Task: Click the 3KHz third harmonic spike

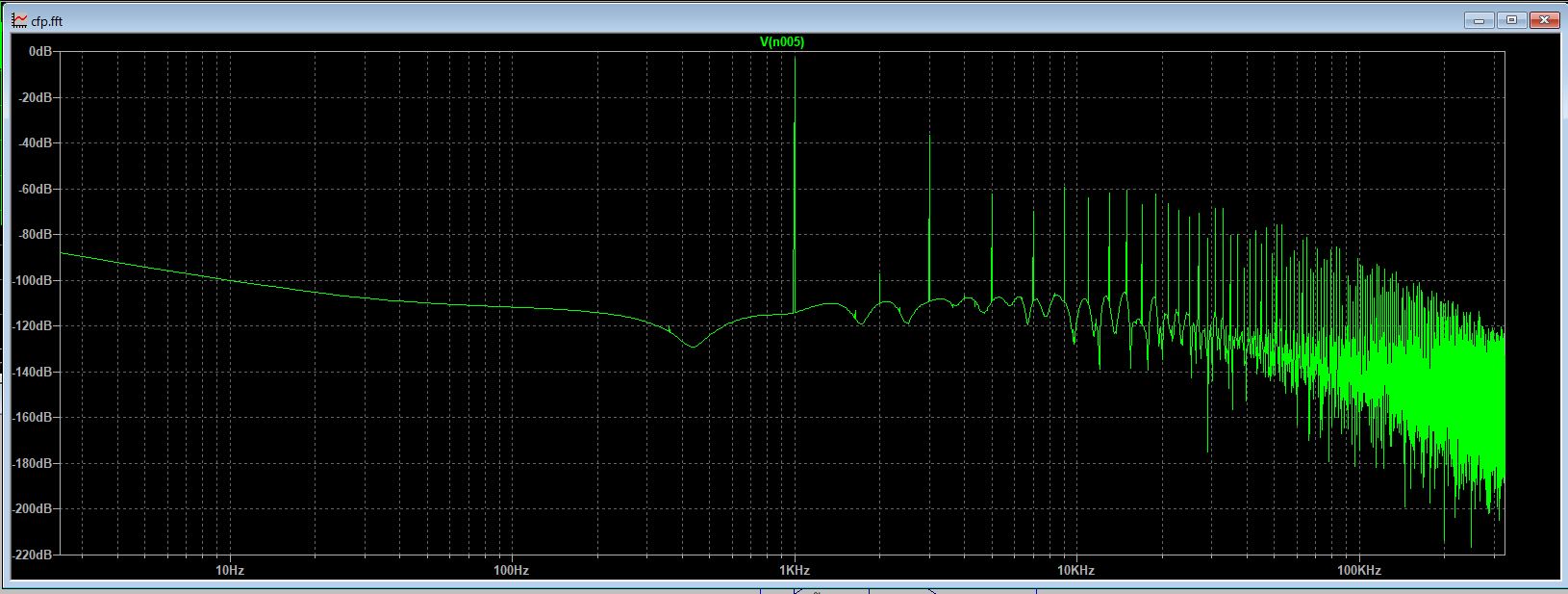Action: click(929, 219)
